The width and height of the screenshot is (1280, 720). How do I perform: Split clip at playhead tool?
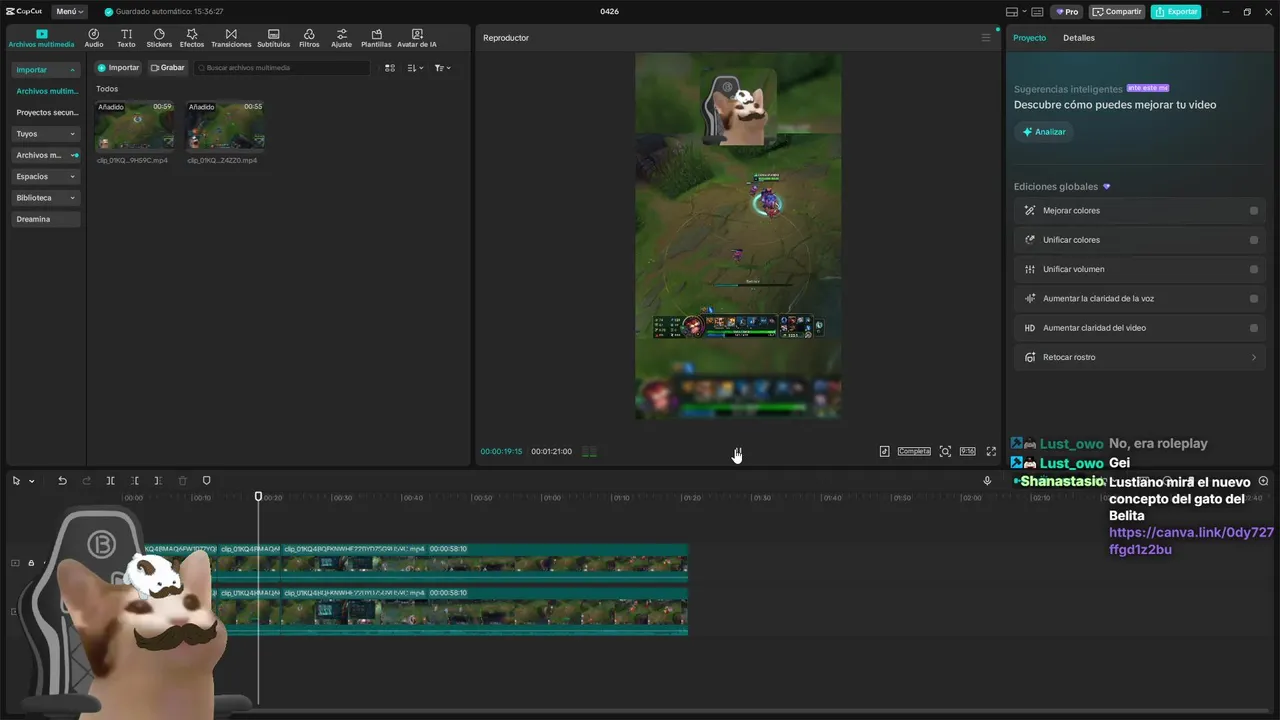(110, 481)
